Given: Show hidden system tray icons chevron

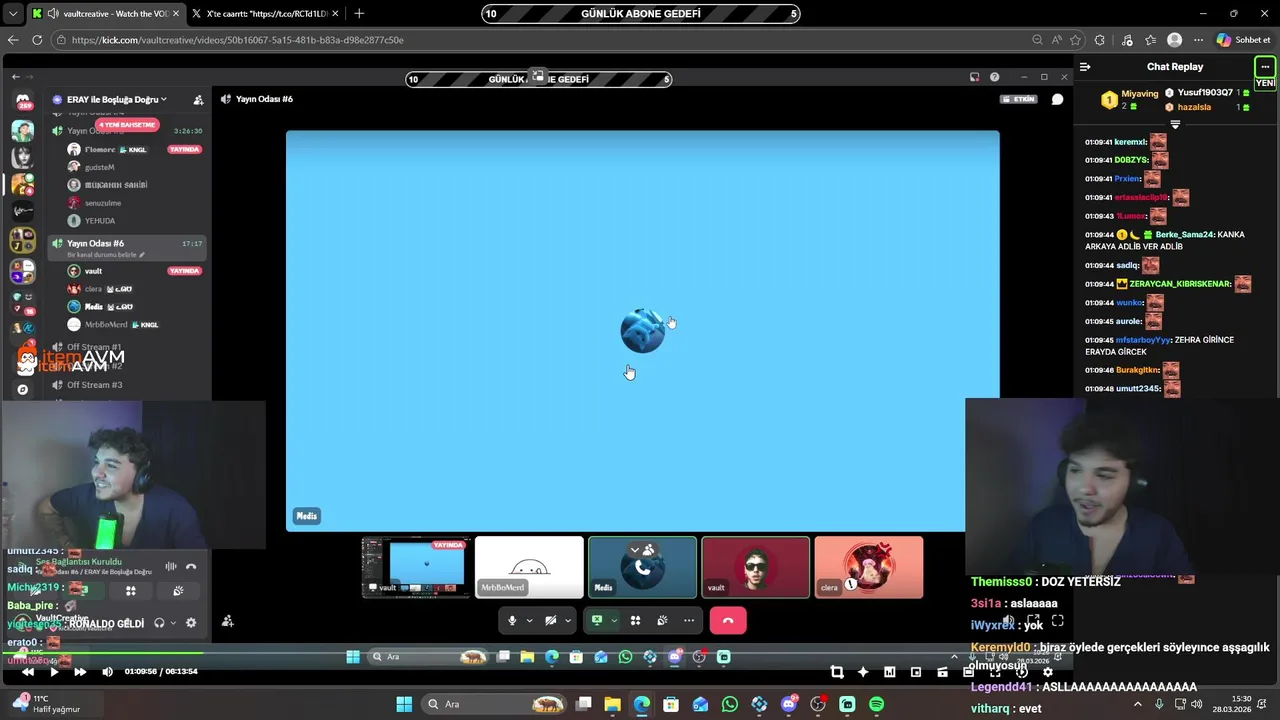Looking at the screenshot, I should tap(1137, 704).
